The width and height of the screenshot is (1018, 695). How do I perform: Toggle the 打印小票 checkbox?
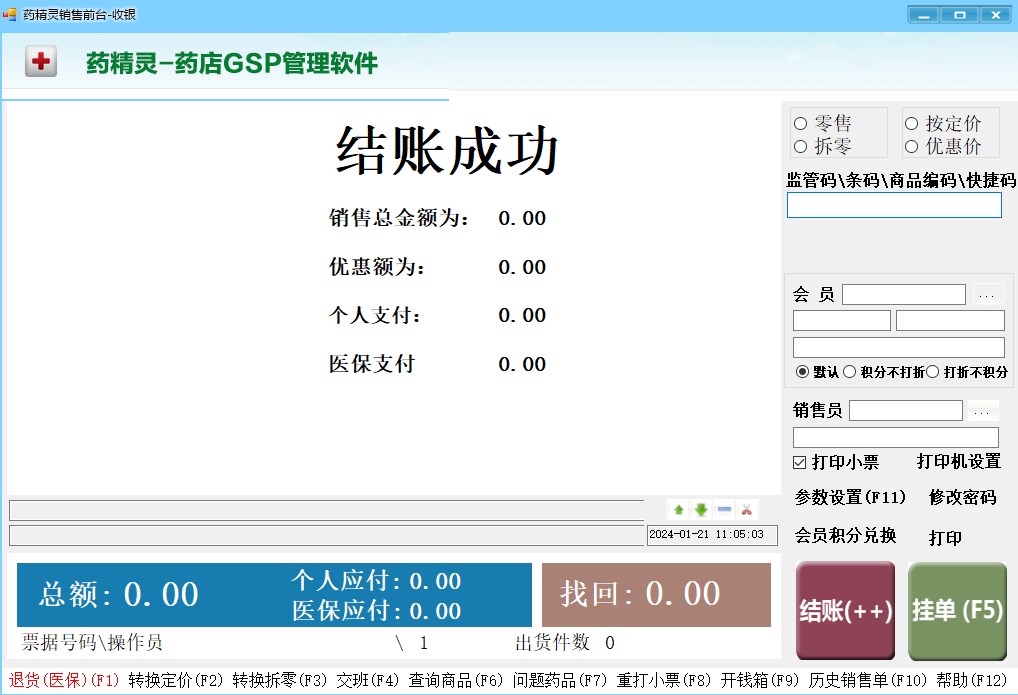[x=836, y=462]
